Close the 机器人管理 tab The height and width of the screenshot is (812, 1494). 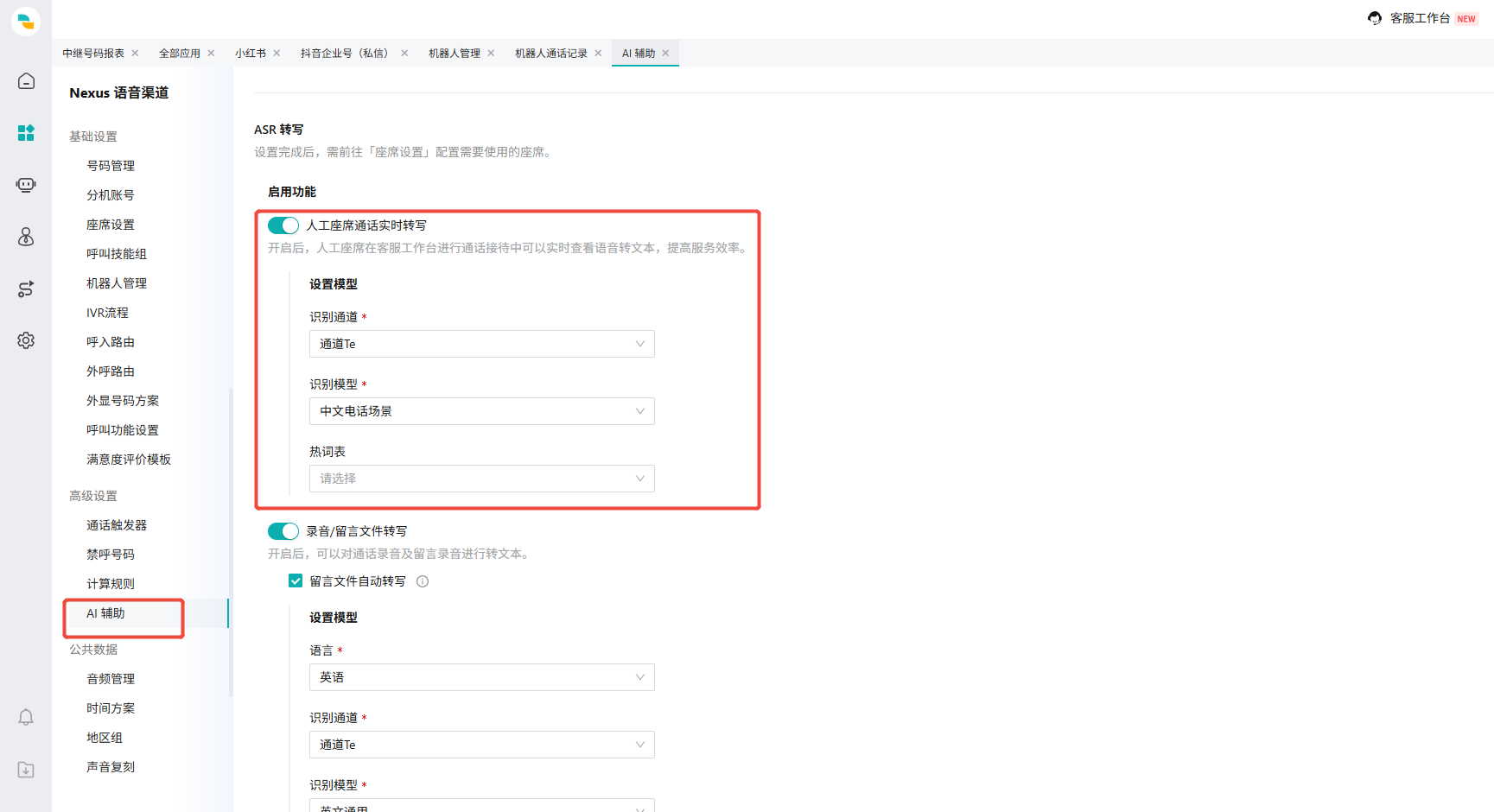point(491,54)
